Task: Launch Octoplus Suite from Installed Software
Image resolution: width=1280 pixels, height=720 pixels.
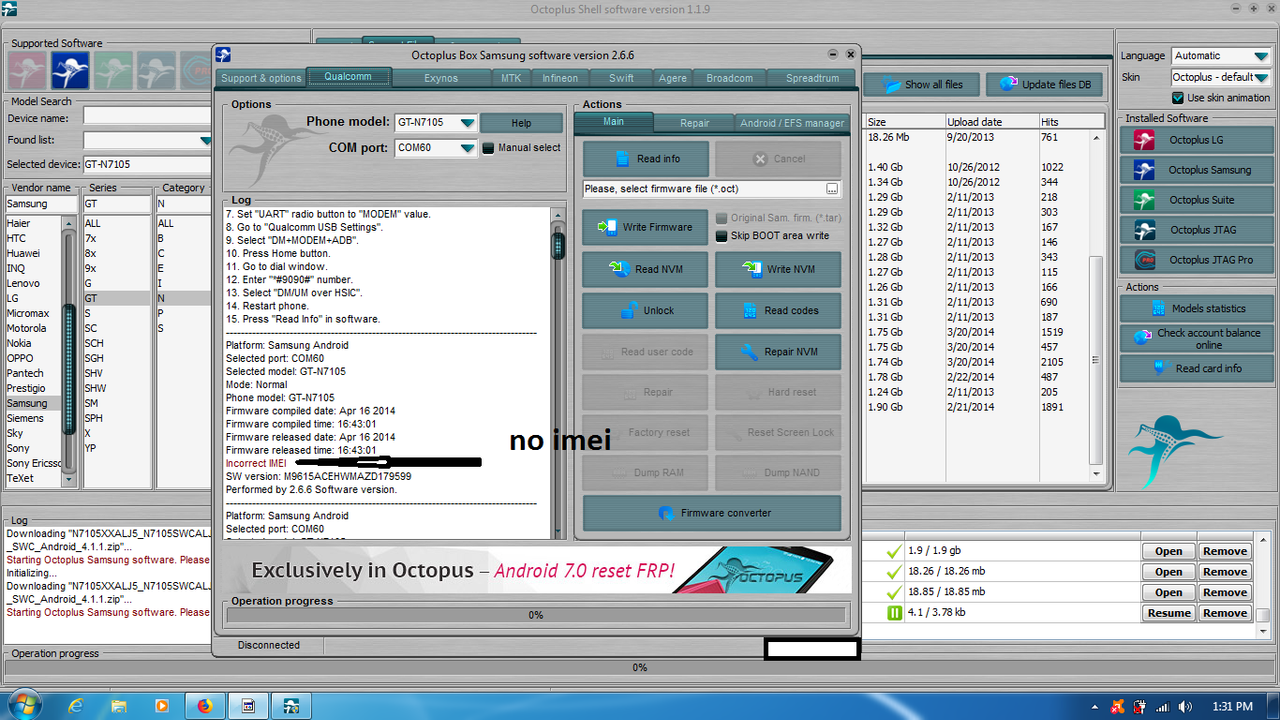Action: click(x=1195, y=200)
